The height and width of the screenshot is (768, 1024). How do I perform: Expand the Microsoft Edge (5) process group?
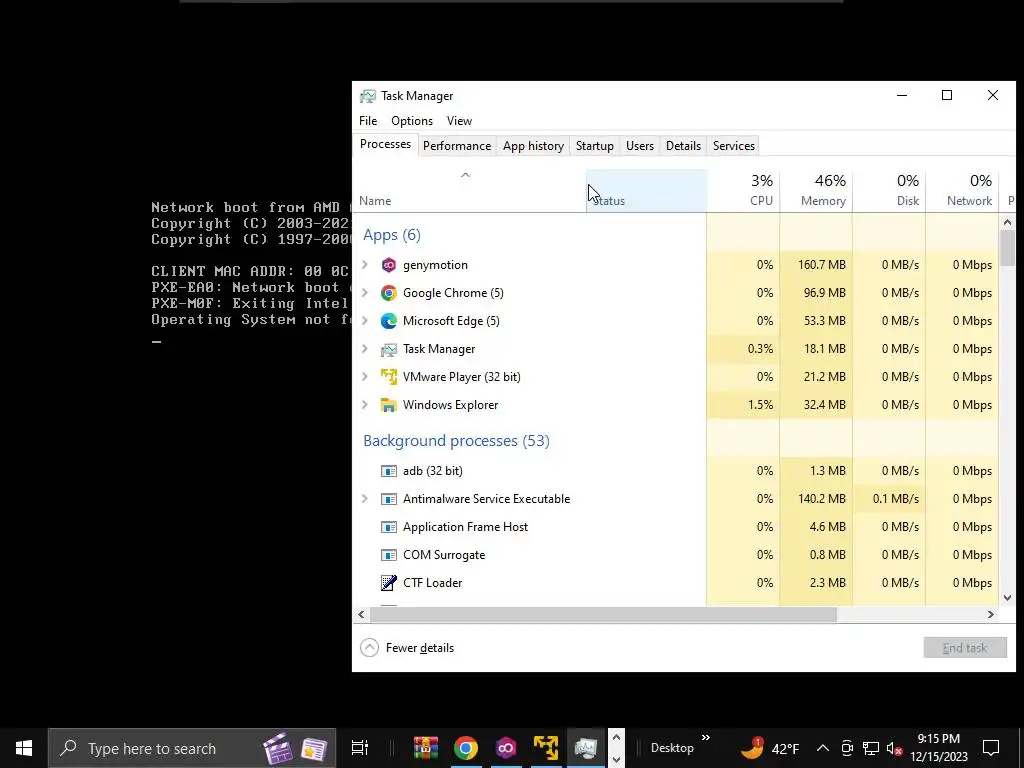tap(365, 321)
